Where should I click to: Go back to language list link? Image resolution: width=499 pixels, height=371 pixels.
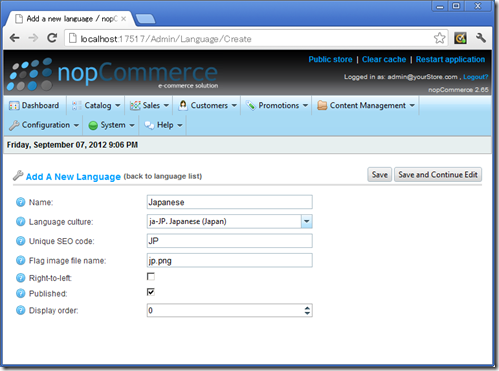tap(163, 176)
